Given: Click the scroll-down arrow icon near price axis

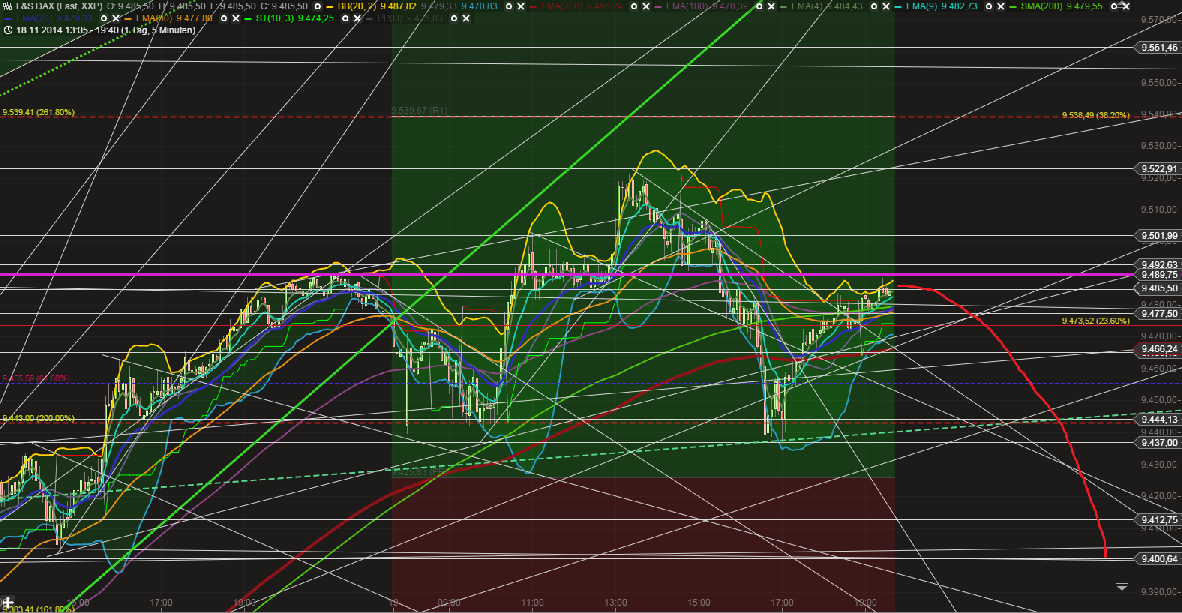Looking at the screenshot, I should [1122, 587].
